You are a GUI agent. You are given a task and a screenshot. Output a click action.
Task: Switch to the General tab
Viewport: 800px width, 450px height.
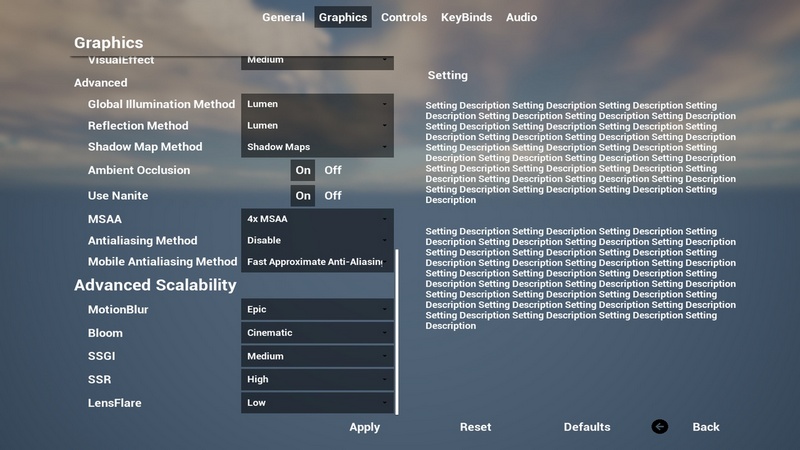coord(283,17)
